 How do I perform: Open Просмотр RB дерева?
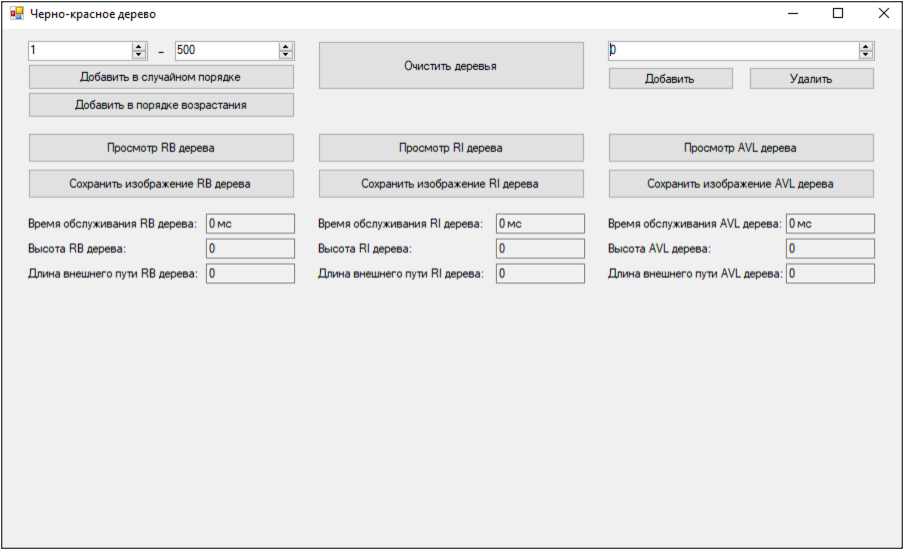[161, 148]
